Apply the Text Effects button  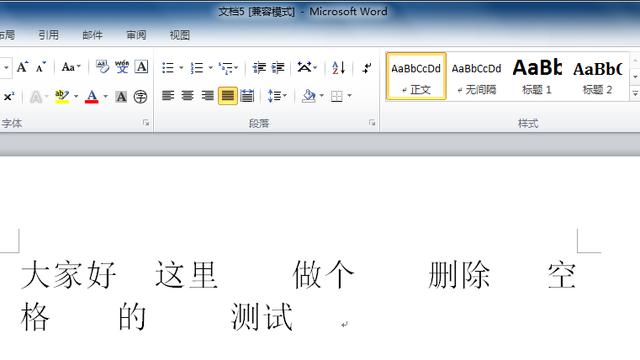(36, 97)
